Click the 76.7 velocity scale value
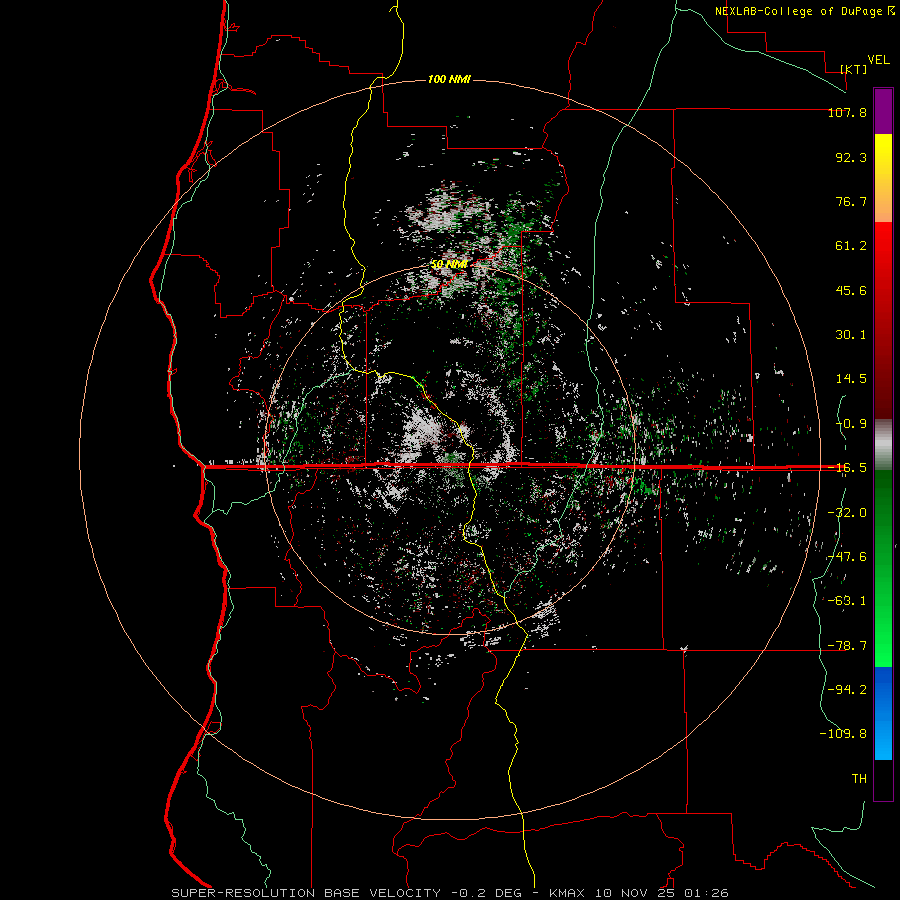Image resolution: width=900 pixels, height=900 pixels. (x=851, y=201)
